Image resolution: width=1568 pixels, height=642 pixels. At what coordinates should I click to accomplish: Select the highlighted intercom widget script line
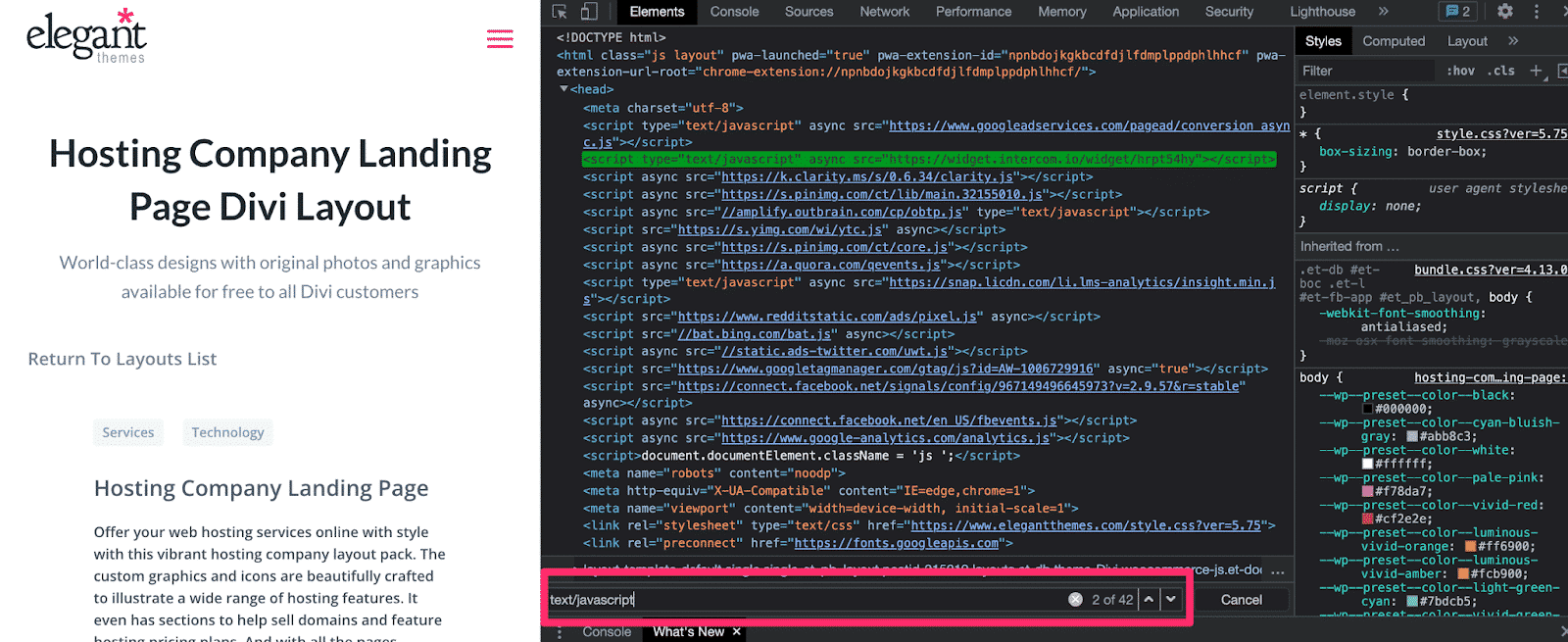(x=929, y=160)
